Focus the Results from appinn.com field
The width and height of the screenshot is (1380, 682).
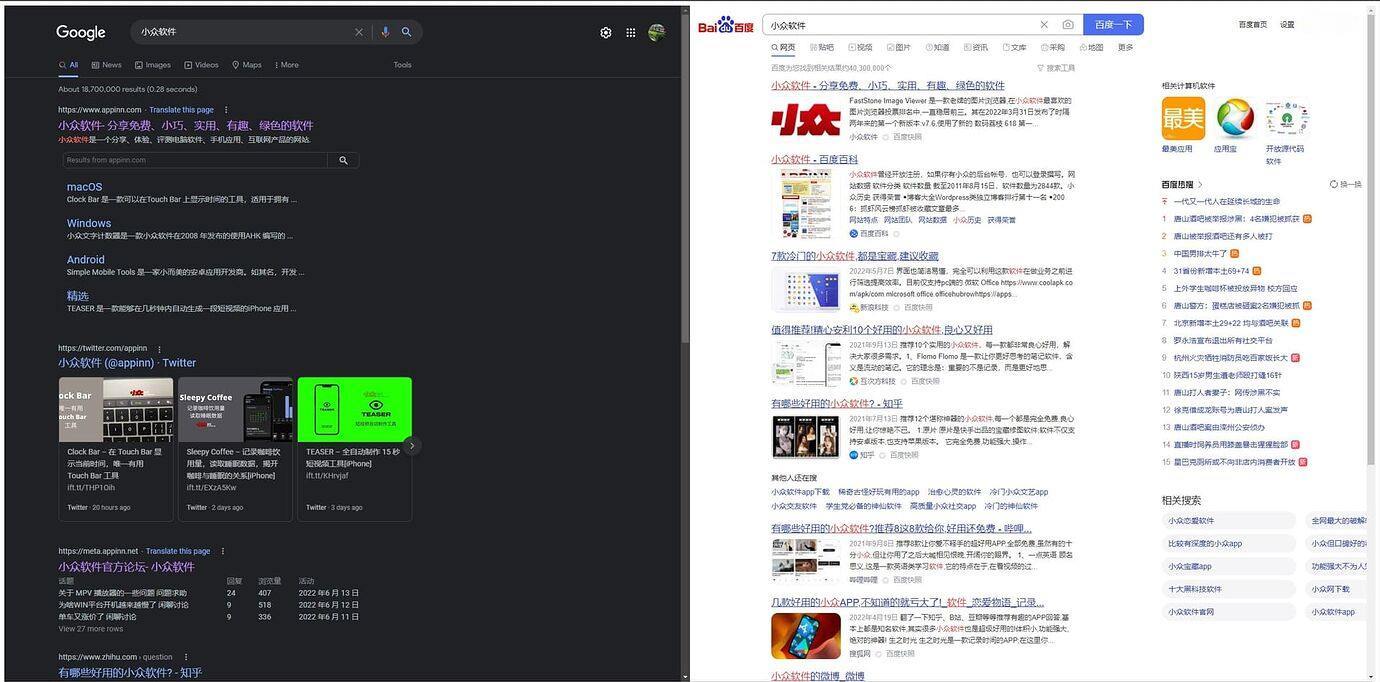pyautogui.click(x=195, y=160)
